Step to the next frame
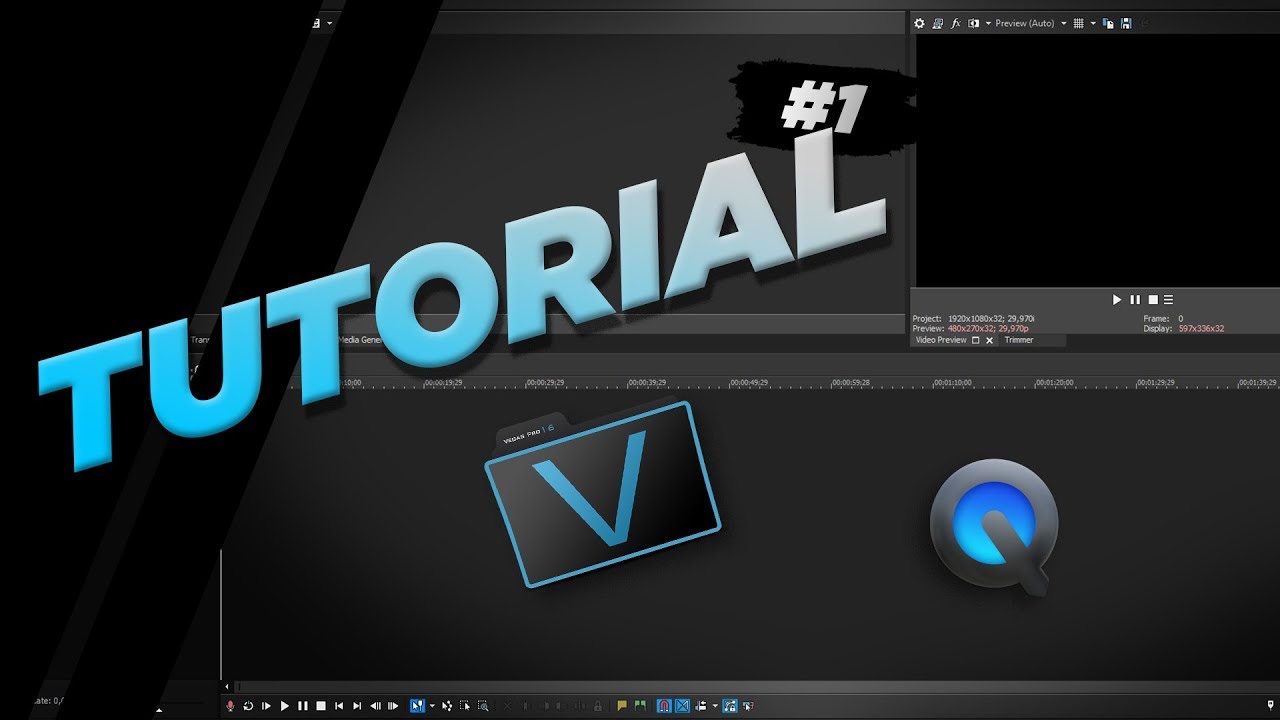 click(x=393, y=706)
